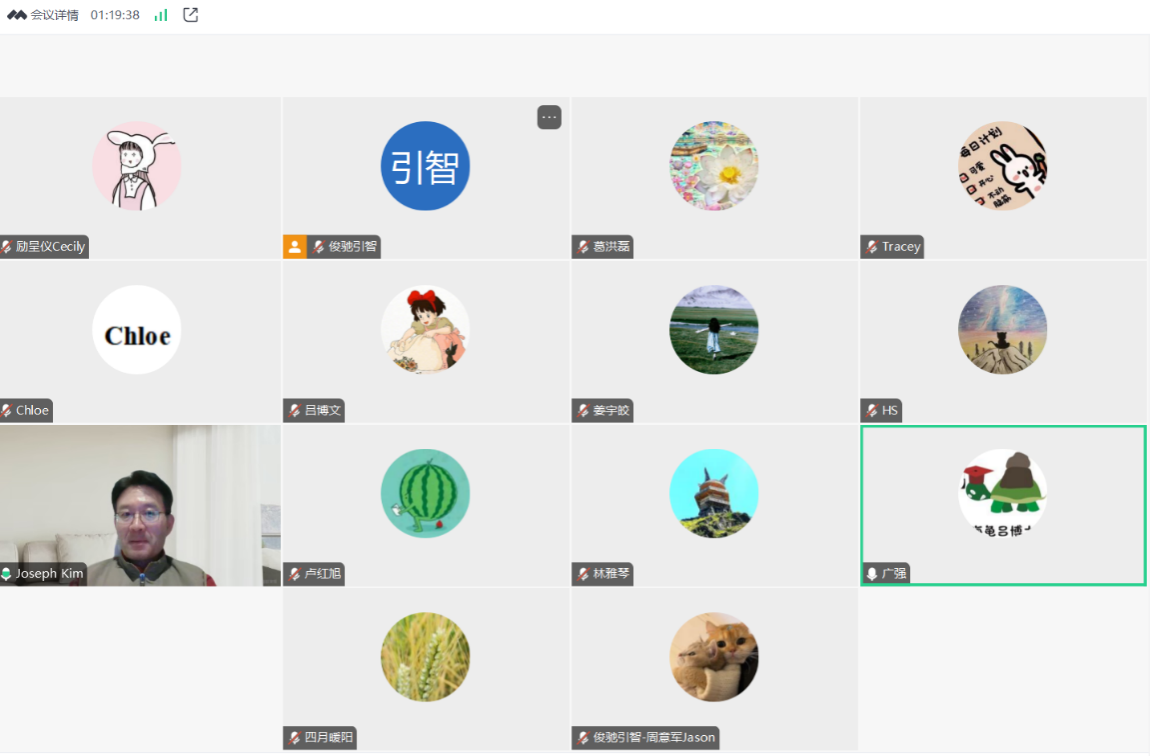Click the watermelon avatar of 卢红旭

coord(425,493)
